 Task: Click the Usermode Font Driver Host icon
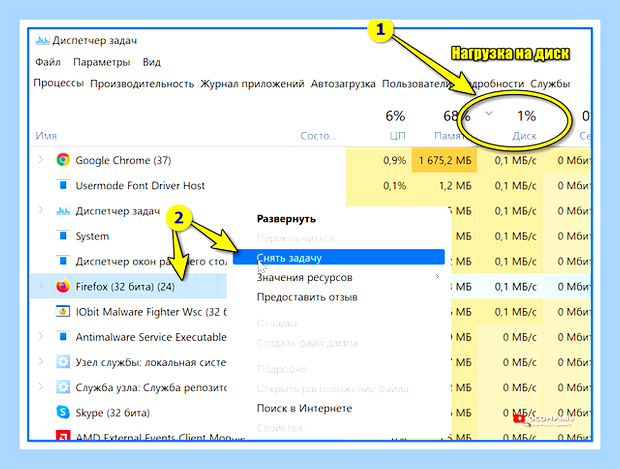pyautogui.click(x=63, y=185)
